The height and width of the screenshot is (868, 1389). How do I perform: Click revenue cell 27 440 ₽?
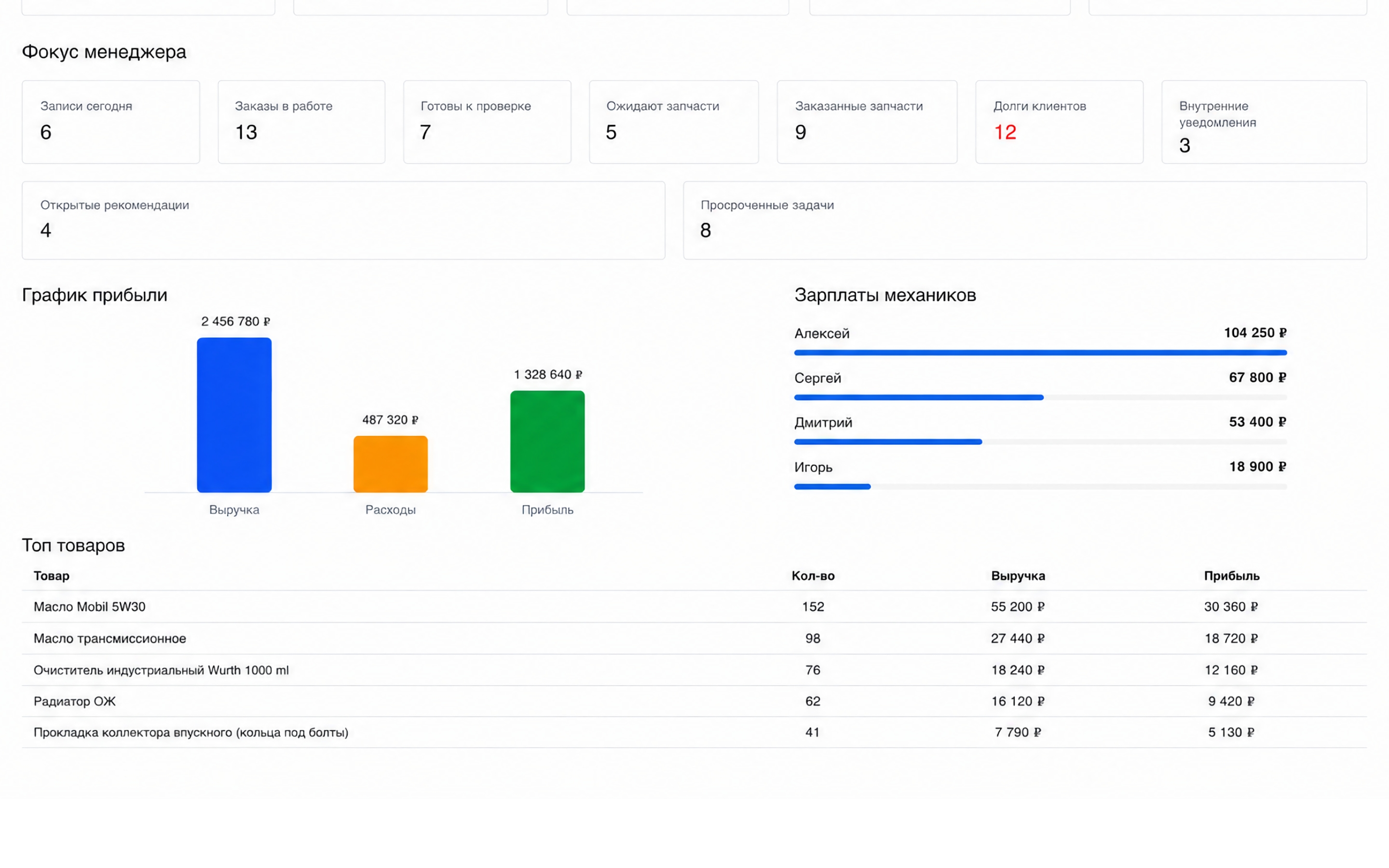point(1018,638)
